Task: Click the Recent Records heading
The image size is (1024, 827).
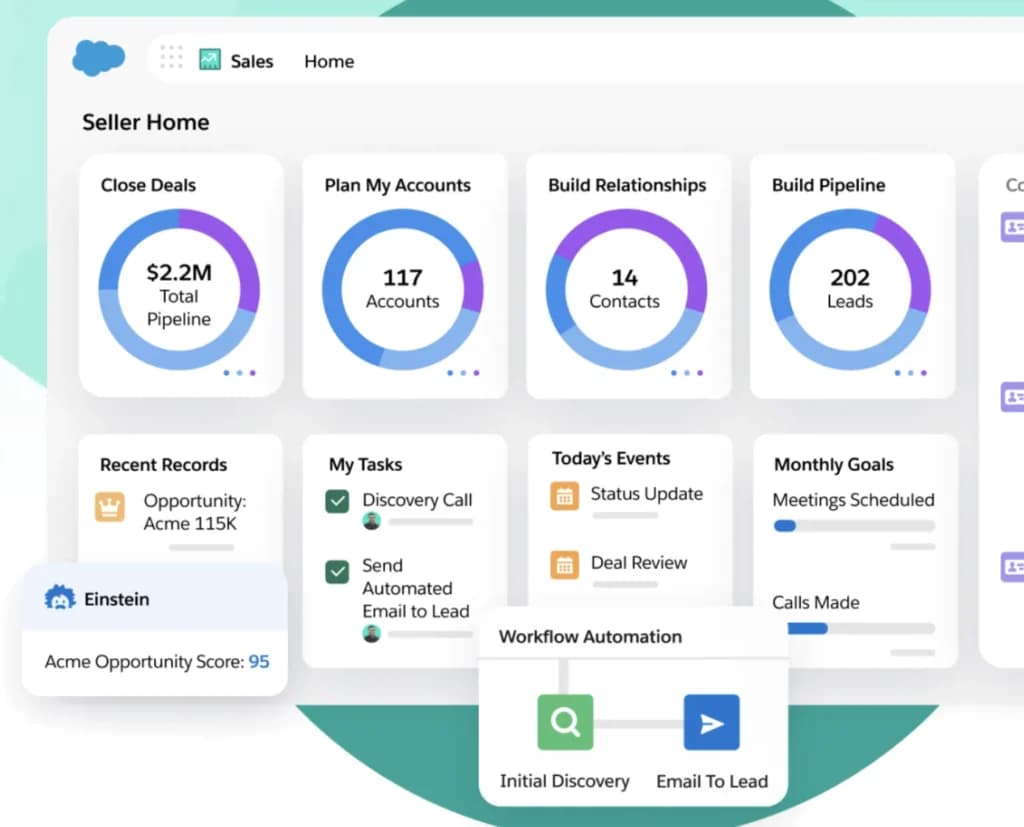Action: (163, 465)
